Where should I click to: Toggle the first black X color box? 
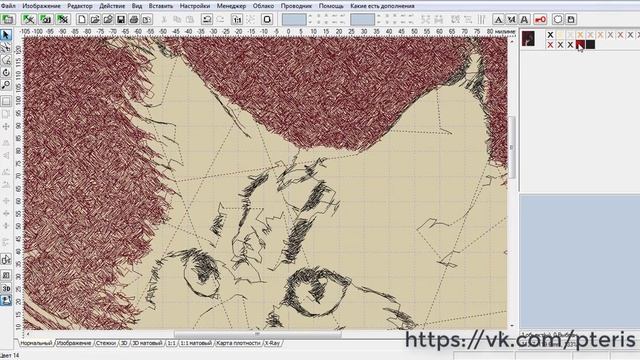click(550, 35)
